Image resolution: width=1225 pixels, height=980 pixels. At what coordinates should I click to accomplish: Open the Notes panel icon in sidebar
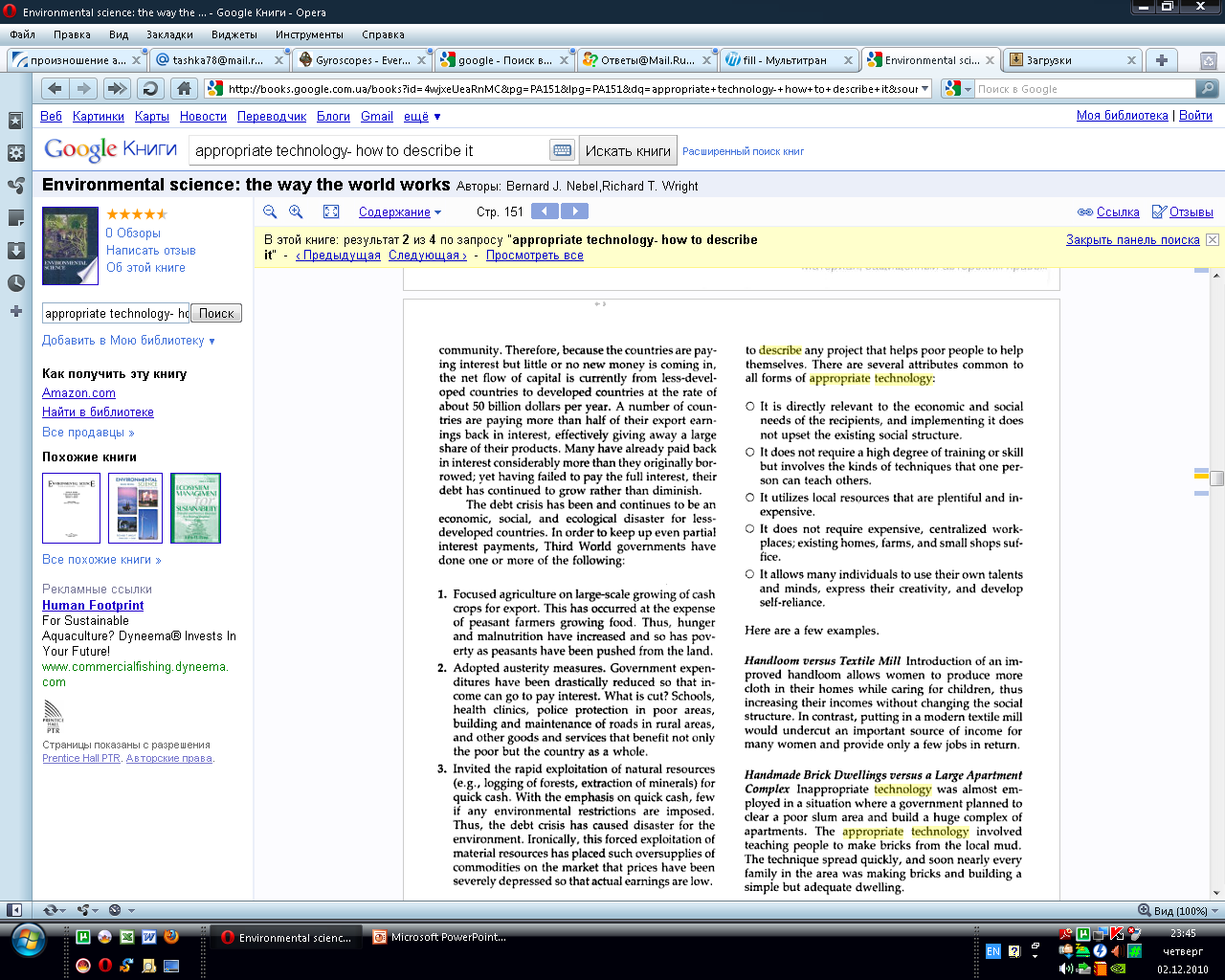(15, 218)
